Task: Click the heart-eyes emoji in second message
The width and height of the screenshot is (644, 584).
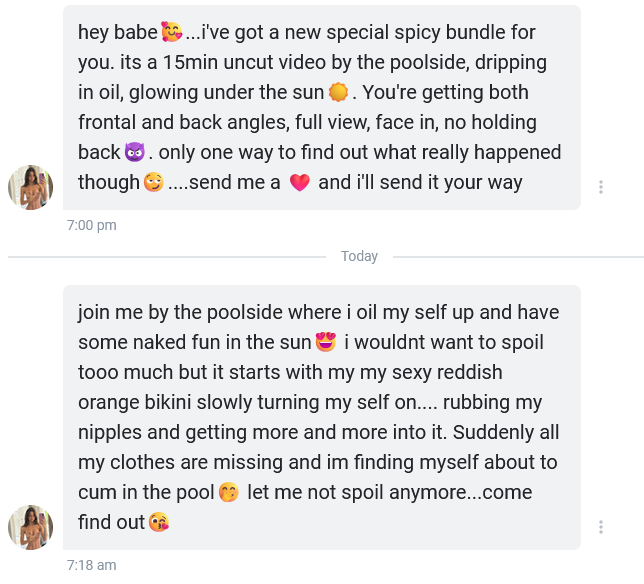Action: [x=326, y=343]
